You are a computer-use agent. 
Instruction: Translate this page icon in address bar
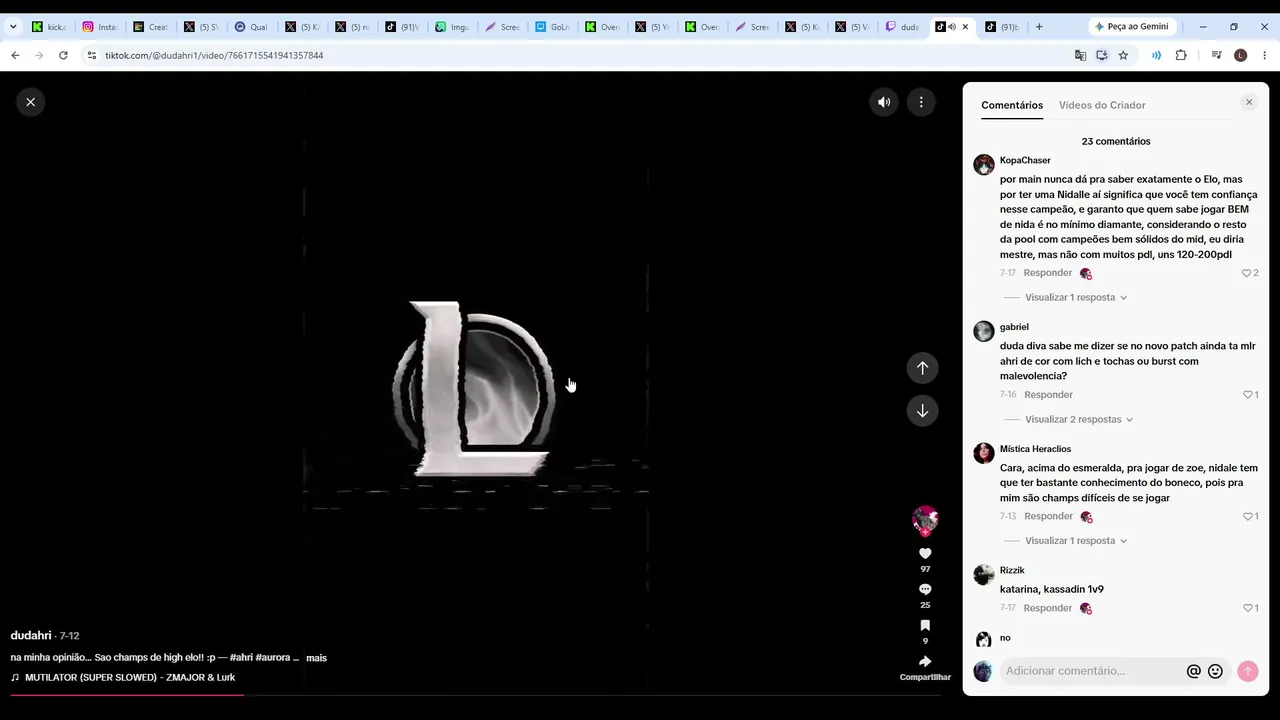[x=1080, y=55]
